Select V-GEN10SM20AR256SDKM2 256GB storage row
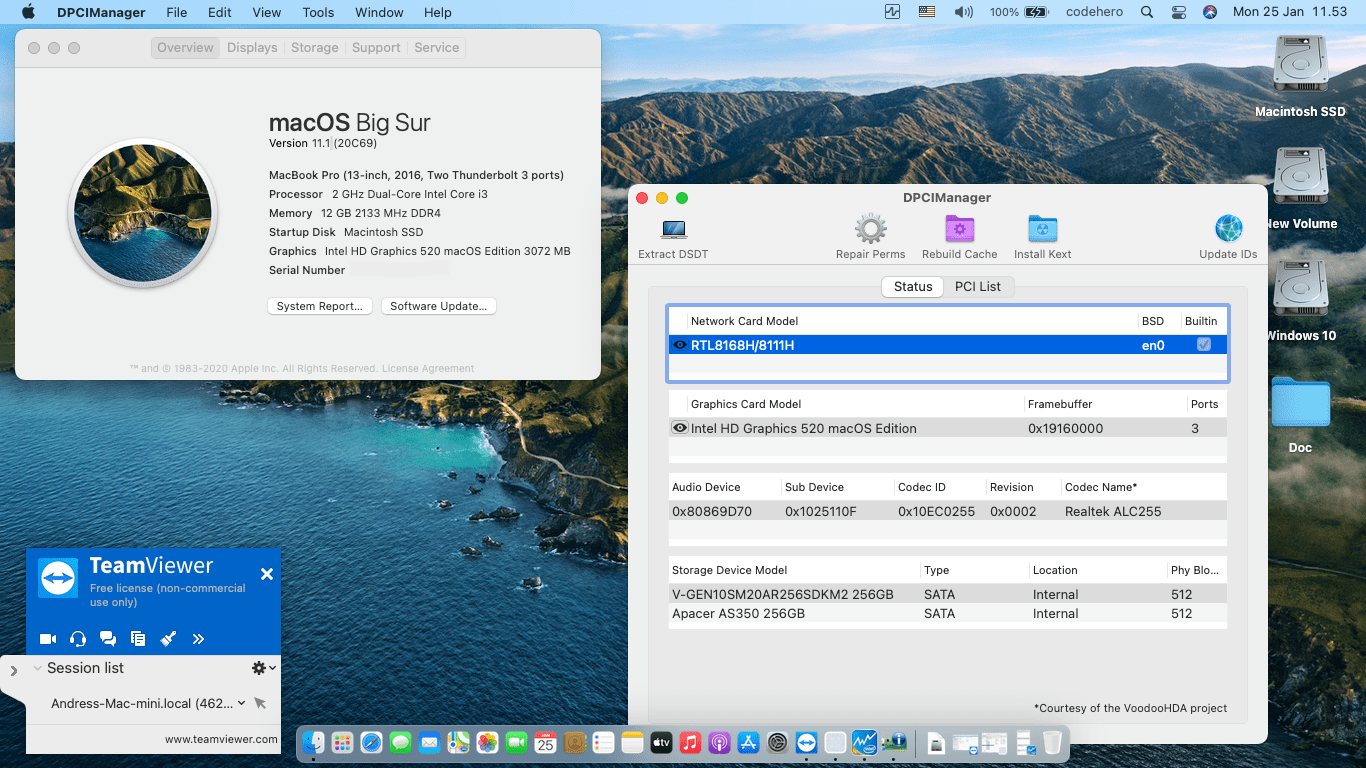 click(x=948, y=594)
